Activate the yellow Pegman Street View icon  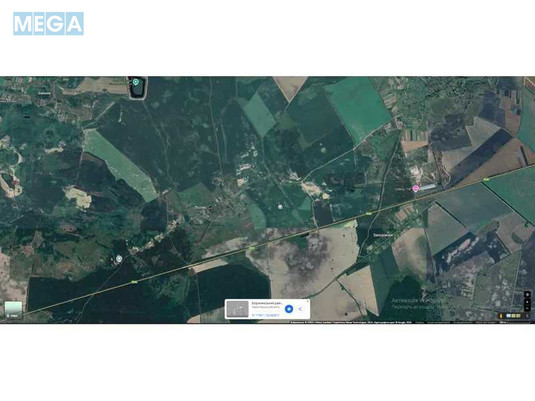(x=501, y=316)
